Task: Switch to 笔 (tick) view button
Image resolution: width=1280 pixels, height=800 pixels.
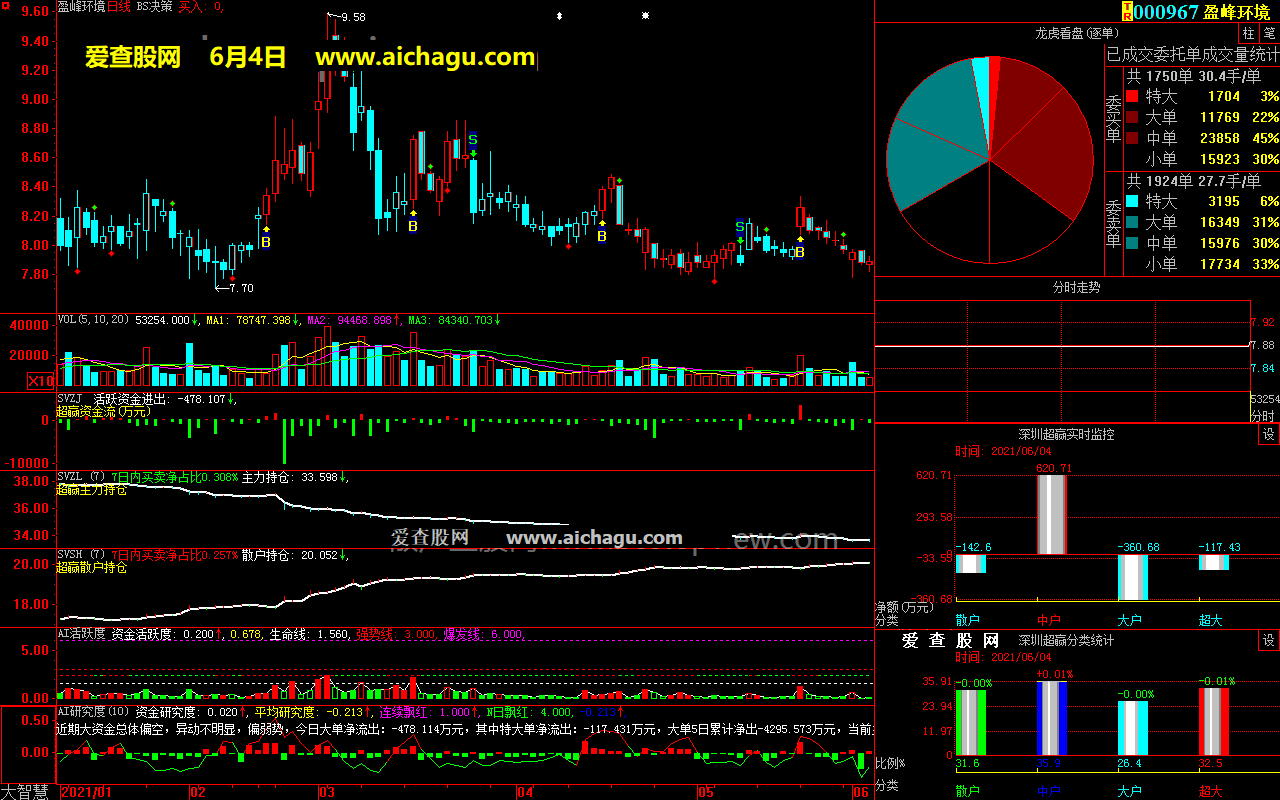Action: pyautogui.click(x=1269, y=33)
